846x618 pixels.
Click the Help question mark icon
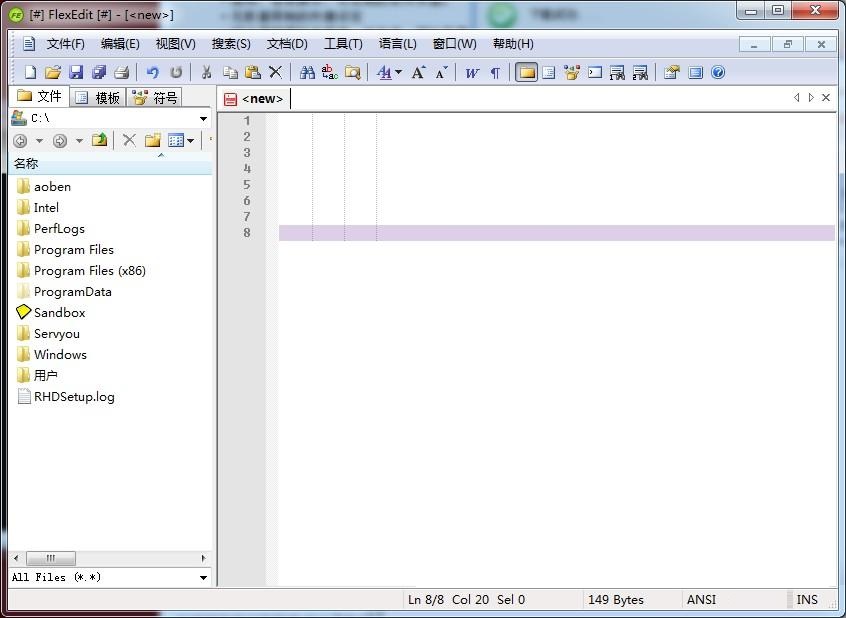coord(717,72)
